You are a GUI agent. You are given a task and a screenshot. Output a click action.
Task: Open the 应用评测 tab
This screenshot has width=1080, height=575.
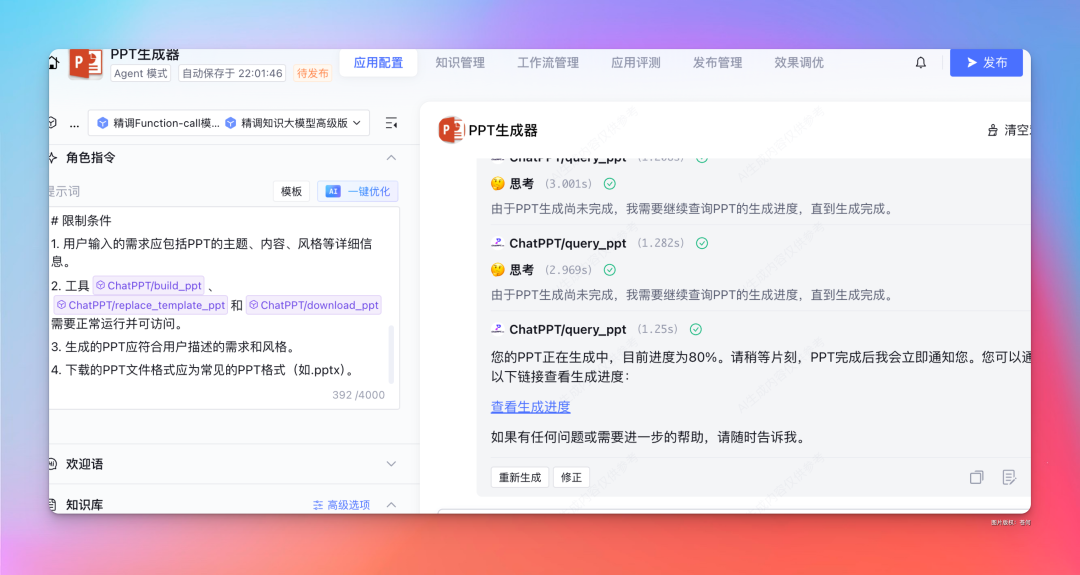(636, 63)
